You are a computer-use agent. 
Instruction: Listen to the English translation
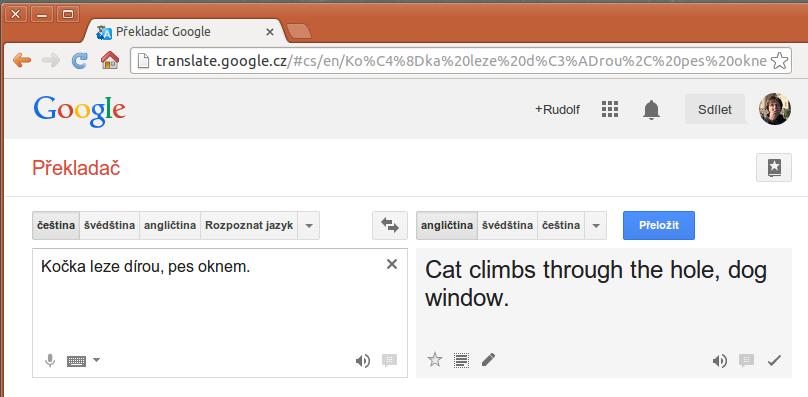click(x=719, y=361)
